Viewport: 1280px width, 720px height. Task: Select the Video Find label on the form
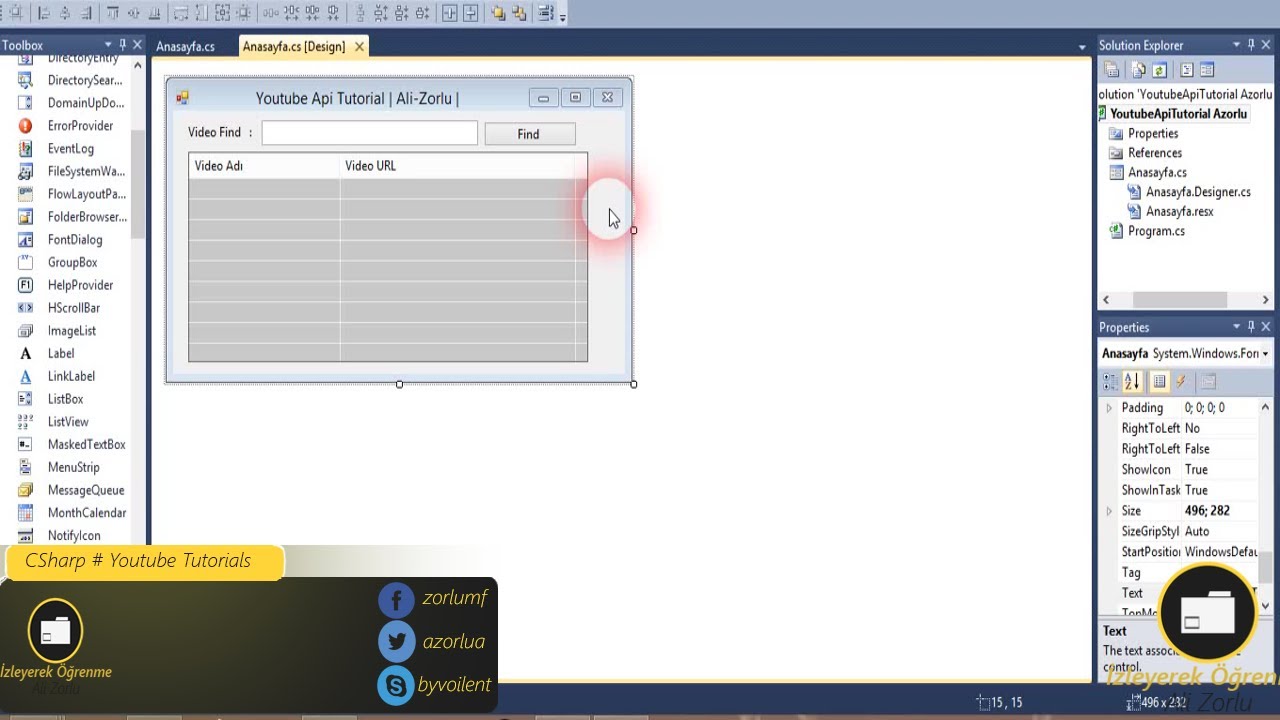point(220,132)
